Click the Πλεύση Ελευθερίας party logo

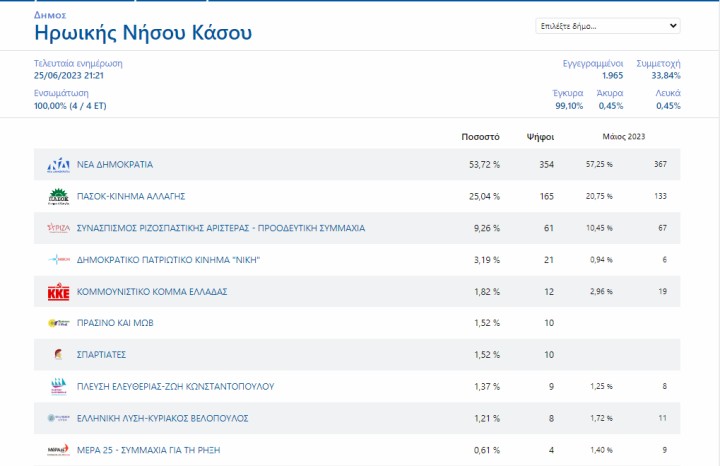[58, 387]
